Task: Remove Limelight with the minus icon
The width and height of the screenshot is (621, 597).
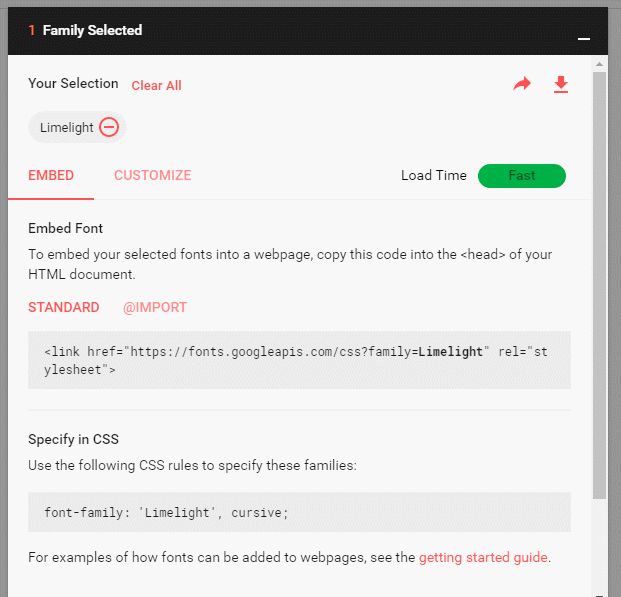Action: click(x=109, y=127)
